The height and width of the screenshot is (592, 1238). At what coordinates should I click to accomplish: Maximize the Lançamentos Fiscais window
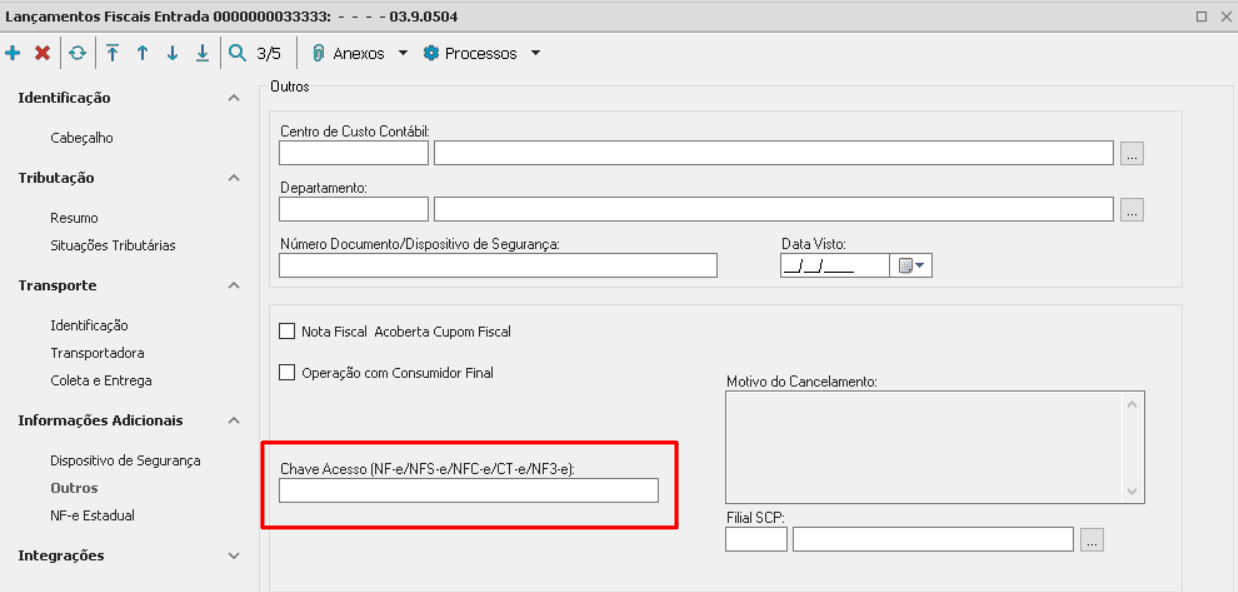1201,17
